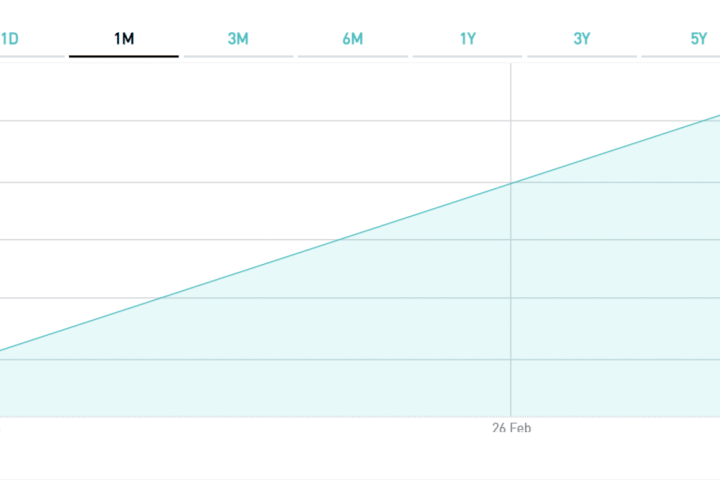Click the trend line's left starting point

pos(3,350)
